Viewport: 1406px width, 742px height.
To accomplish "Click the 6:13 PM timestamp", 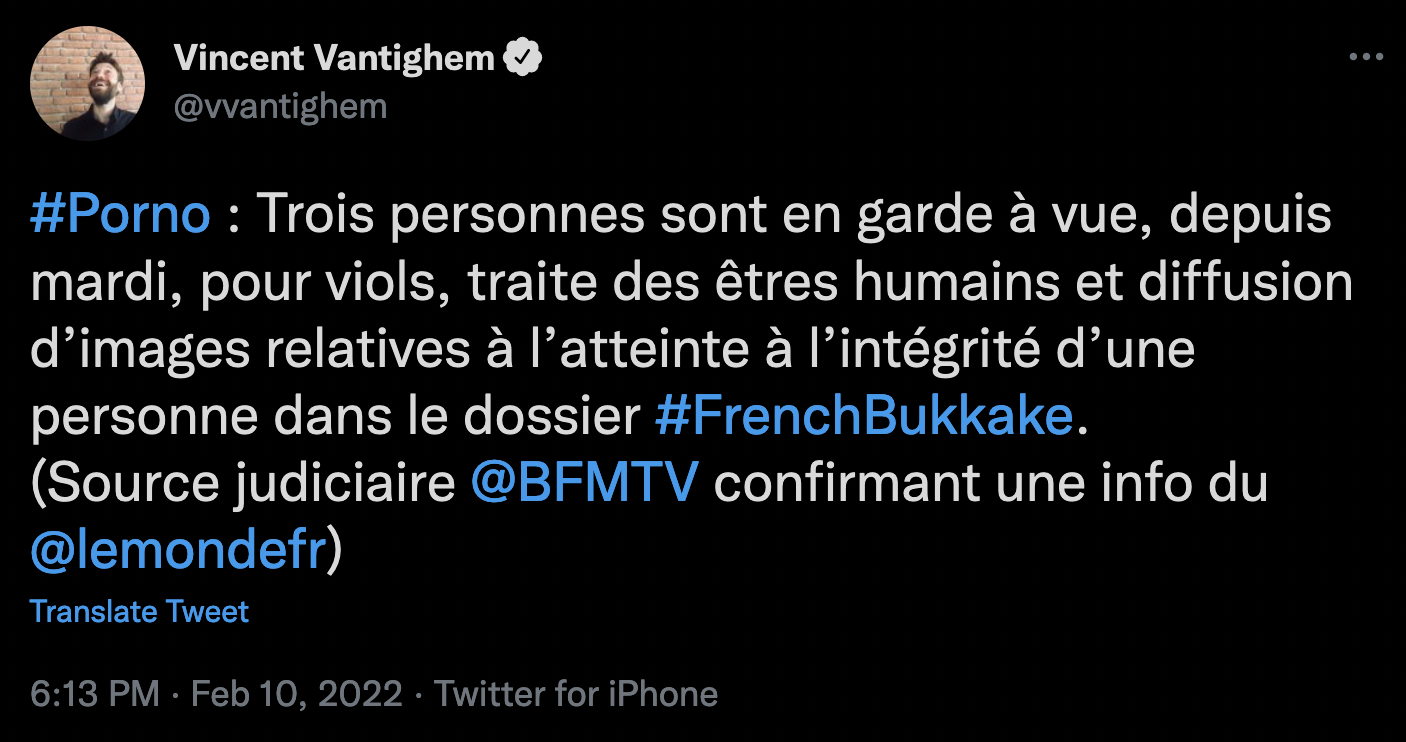I will coord(94,694).
